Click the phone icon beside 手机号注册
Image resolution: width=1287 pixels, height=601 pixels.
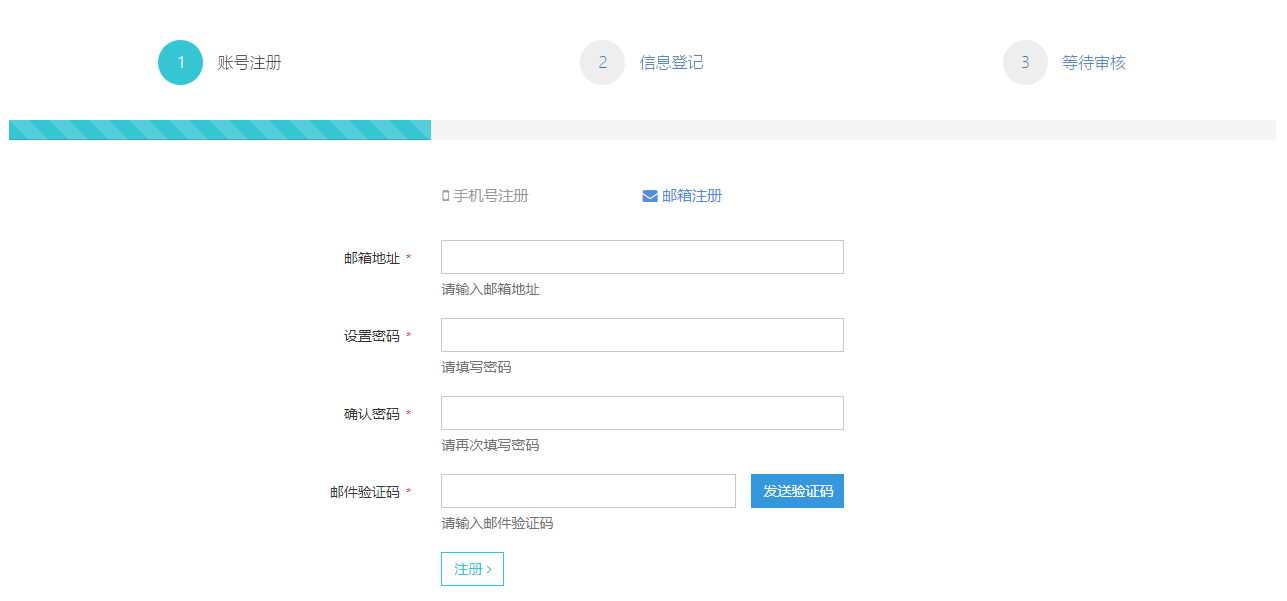coord(446,196)
